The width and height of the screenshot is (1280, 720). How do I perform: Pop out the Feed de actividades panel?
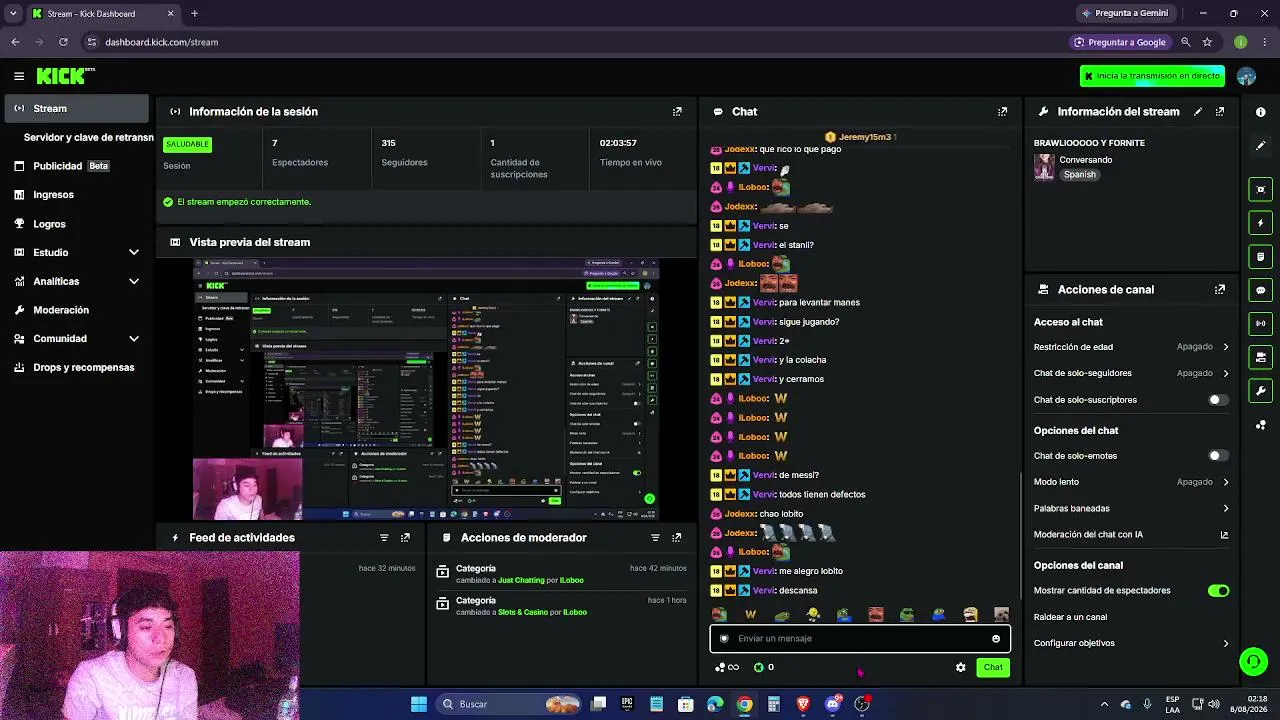[x=405, y=538]
